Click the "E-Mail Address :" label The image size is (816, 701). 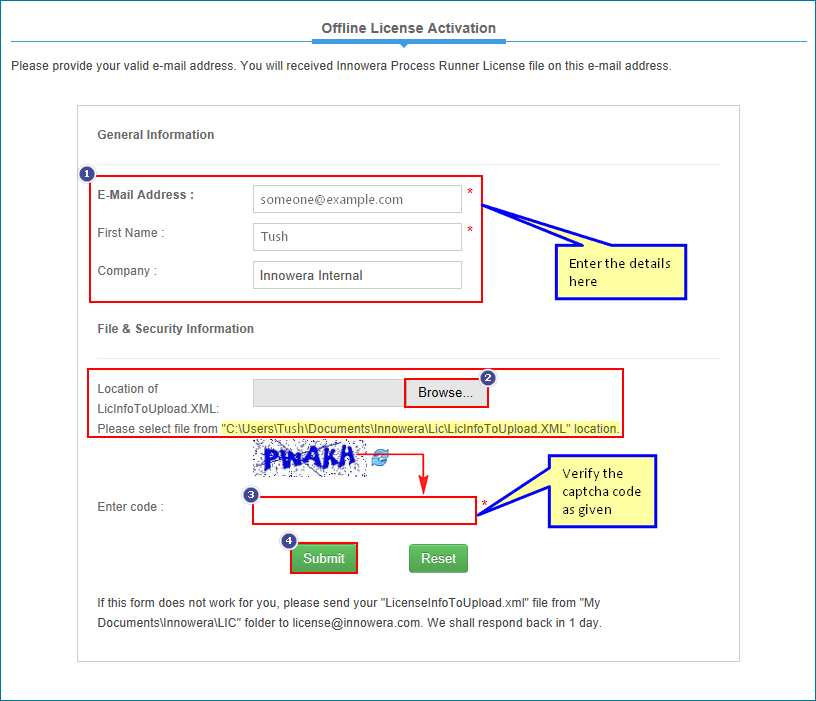click(x=146, y=195)
